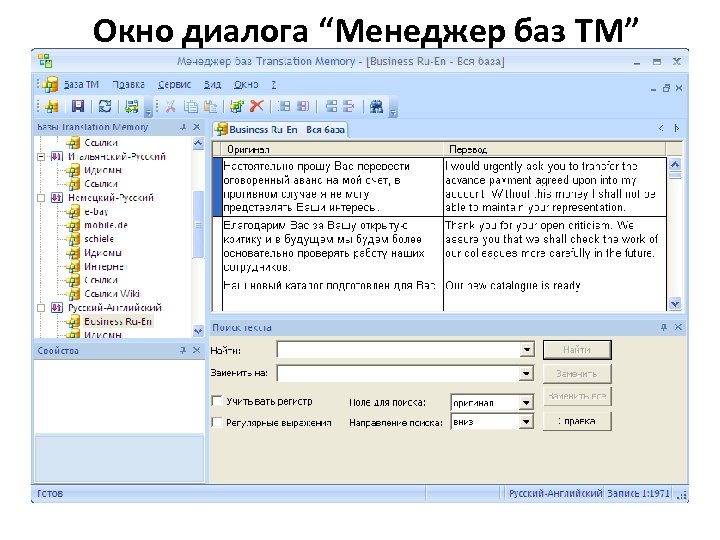
Task: Select the Business Ru-En tree item
Action: click(x=118, y=321)
